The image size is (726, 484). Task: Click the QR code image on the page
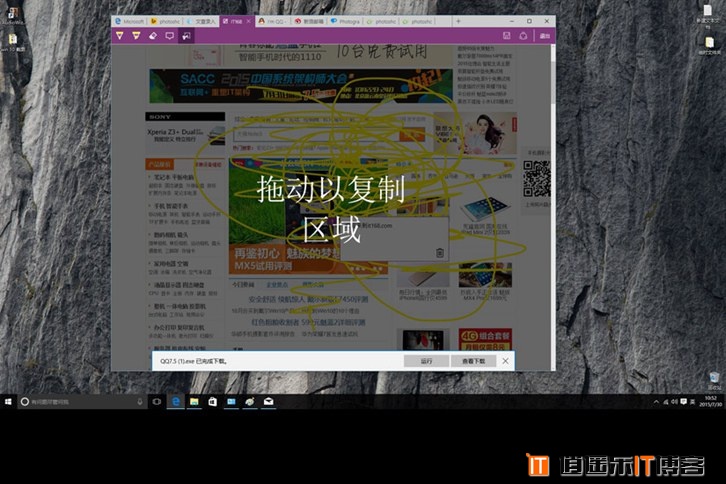(x=537, y=179)
